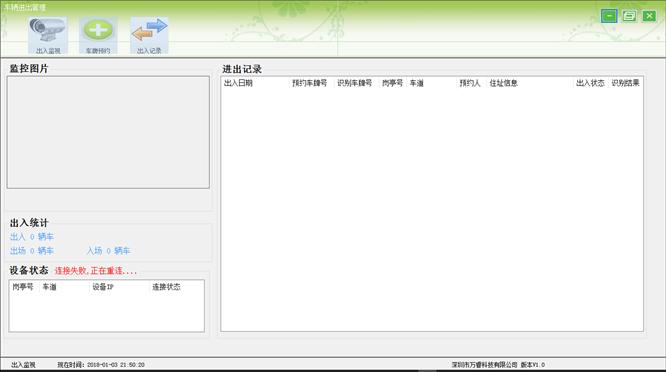Screen dimensions: 666x372
Task: Restore the window size with middle button
Action: coord(629,16)
